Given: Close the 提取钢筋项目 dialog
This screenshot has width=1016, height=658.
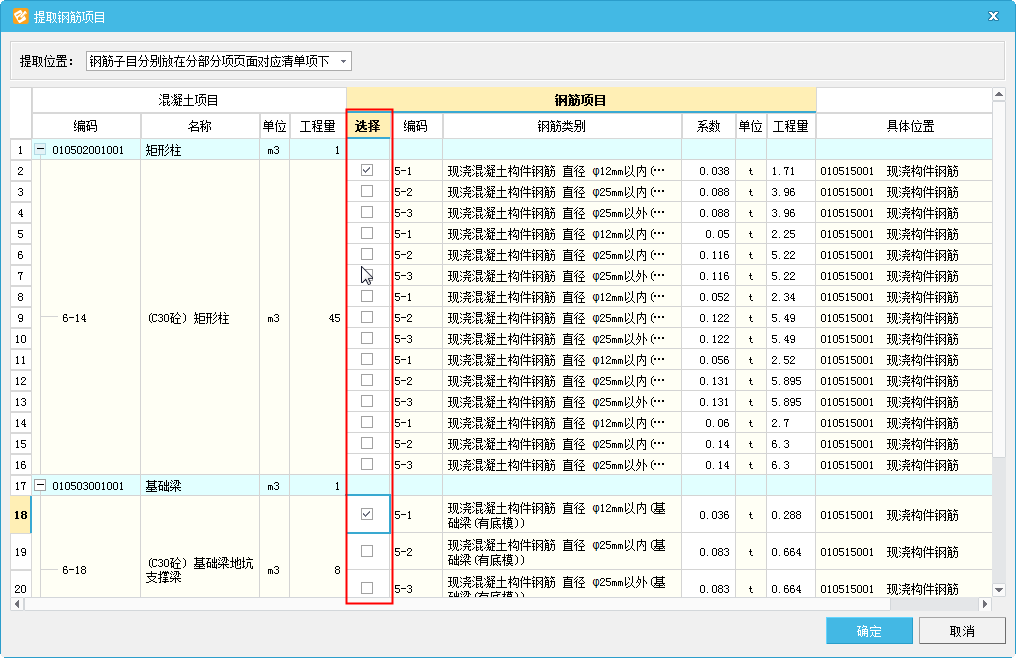Looking at the screenshot, I should pos(992,16).
